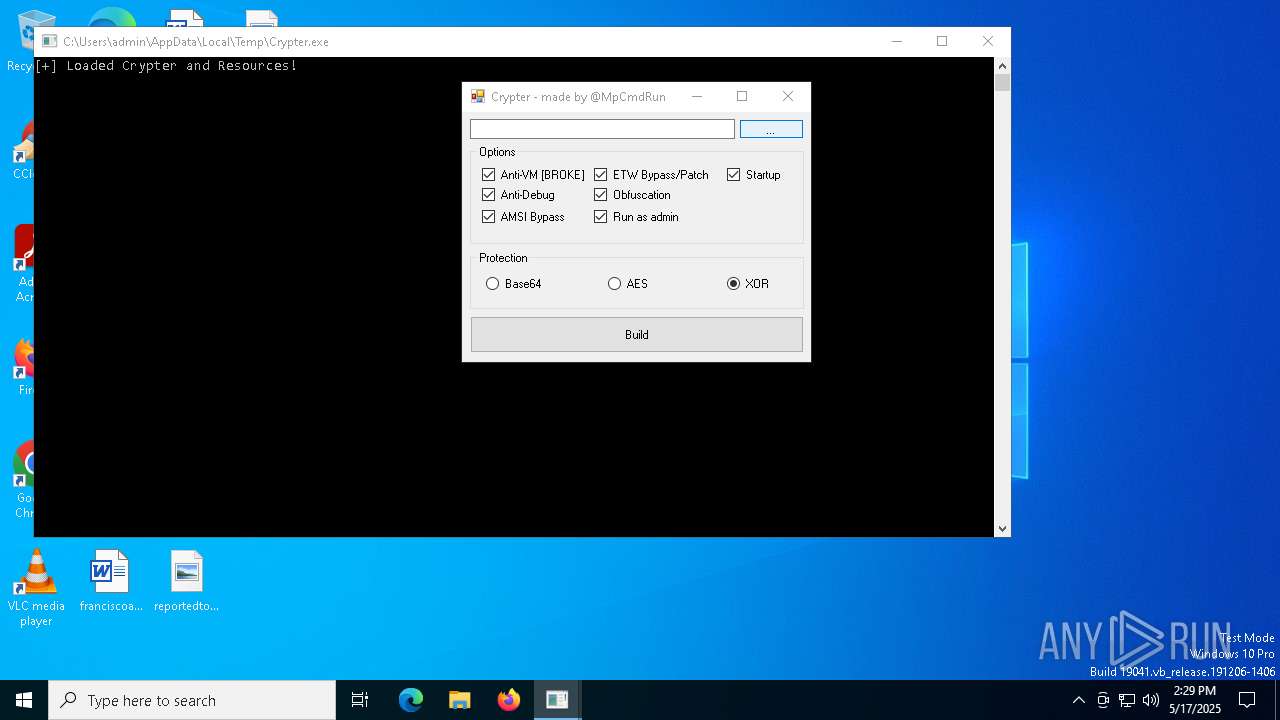Click the Build button
Viewport: 1280px width, 720px height.
(x=637, y=335)
